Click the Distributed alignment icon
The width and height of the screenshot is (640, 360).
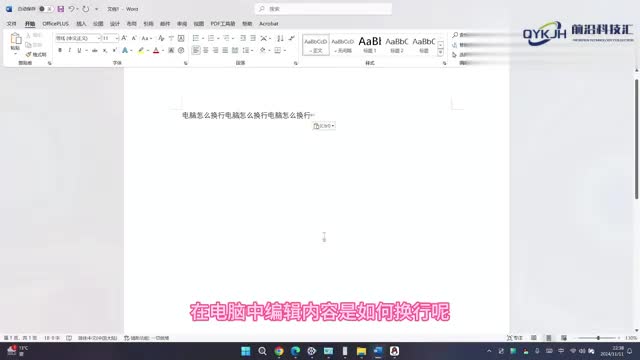click(235, 50)
